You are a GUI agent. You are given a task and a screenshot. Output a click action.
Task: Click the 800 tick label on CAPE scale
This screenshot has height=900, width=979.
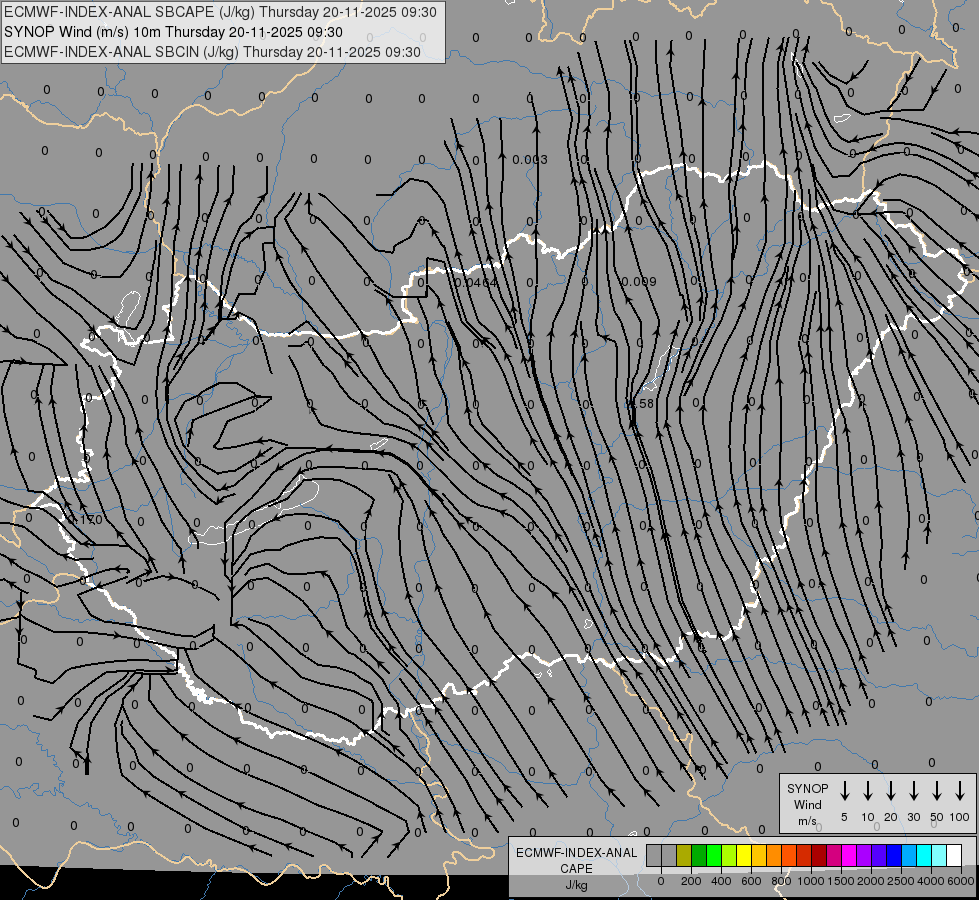[x=781, y=881]
